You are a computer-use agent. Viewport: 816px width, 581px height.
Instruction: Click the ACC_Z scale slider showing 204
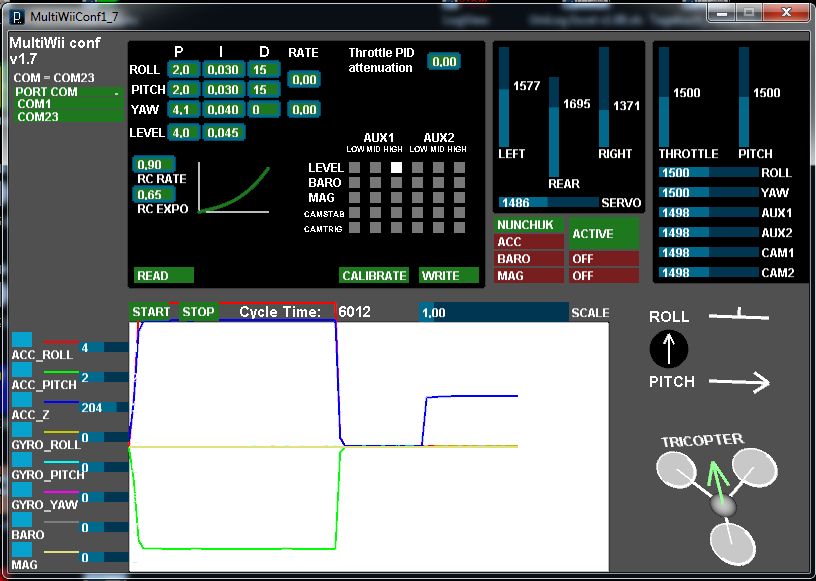tap(104, 408)
